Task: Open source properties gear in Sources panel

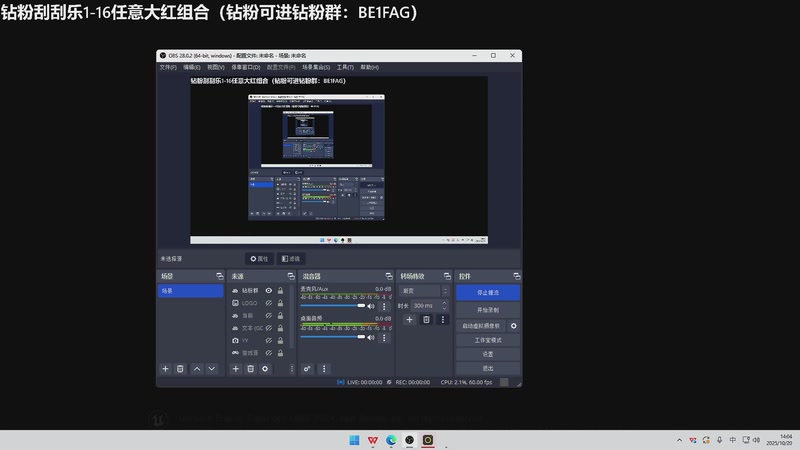Action: (265, 369)
